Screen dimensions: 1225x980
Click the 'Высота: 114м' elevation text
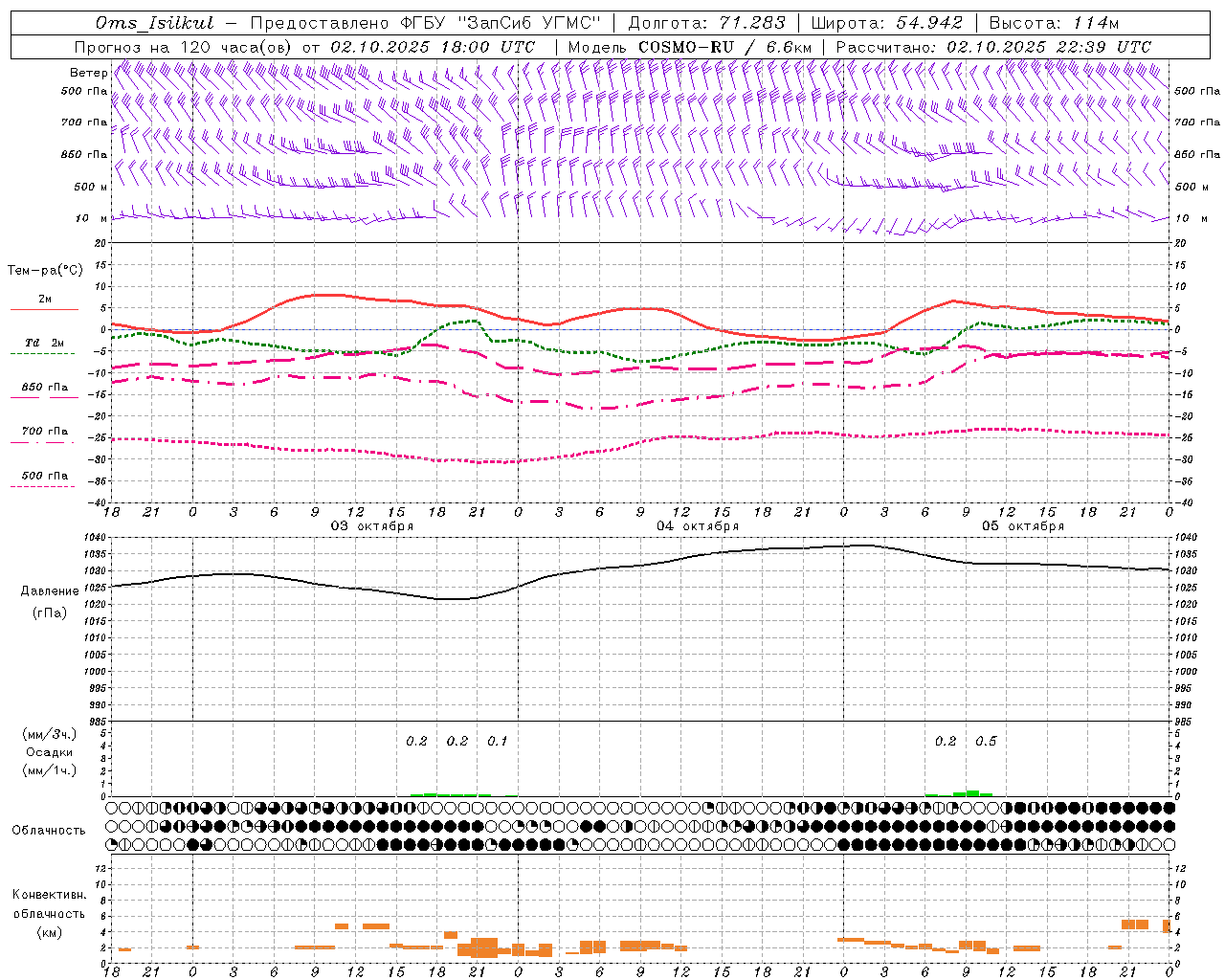coord(1054,23)
